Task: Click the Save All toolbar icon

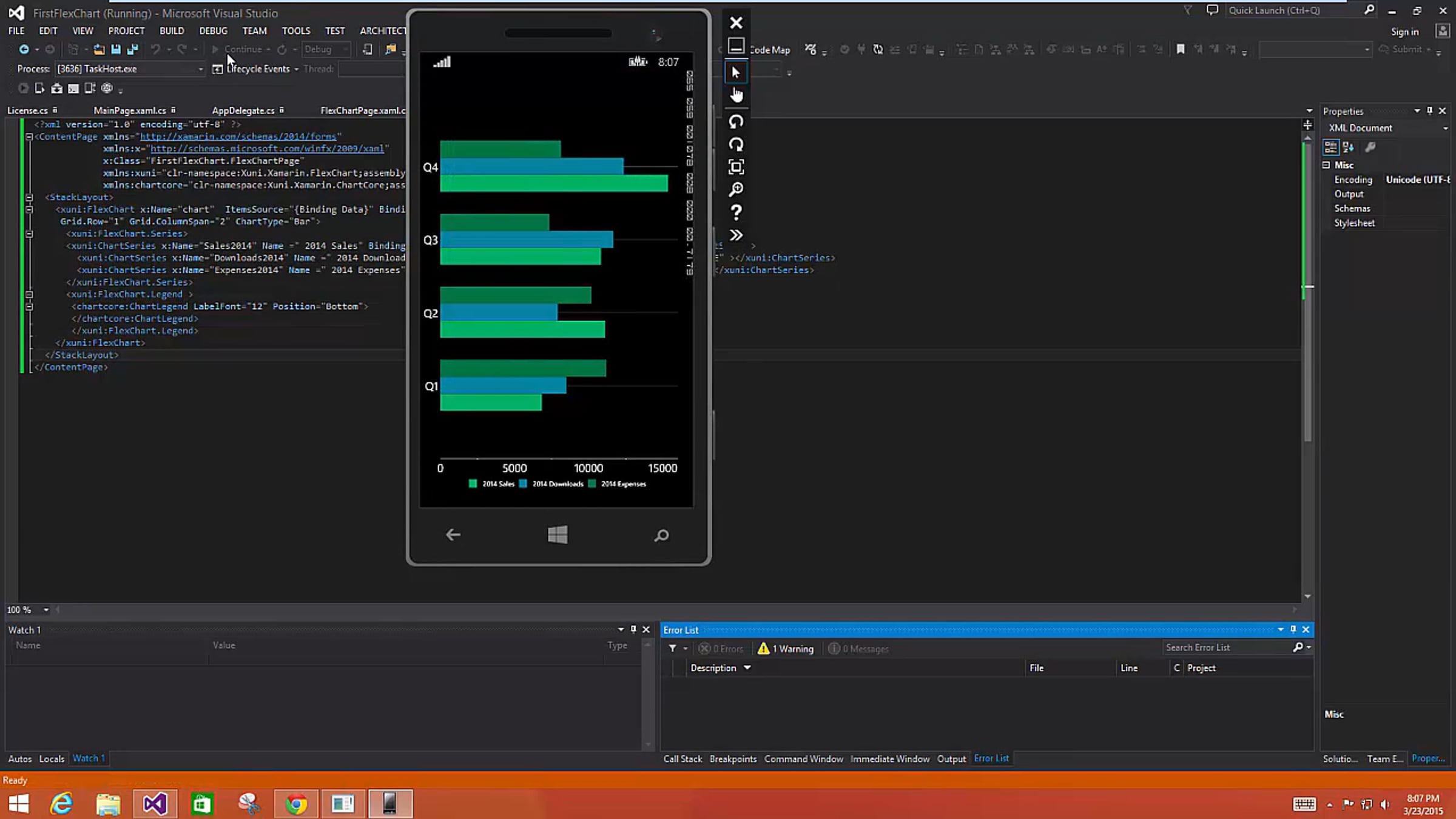Action: 132,49
